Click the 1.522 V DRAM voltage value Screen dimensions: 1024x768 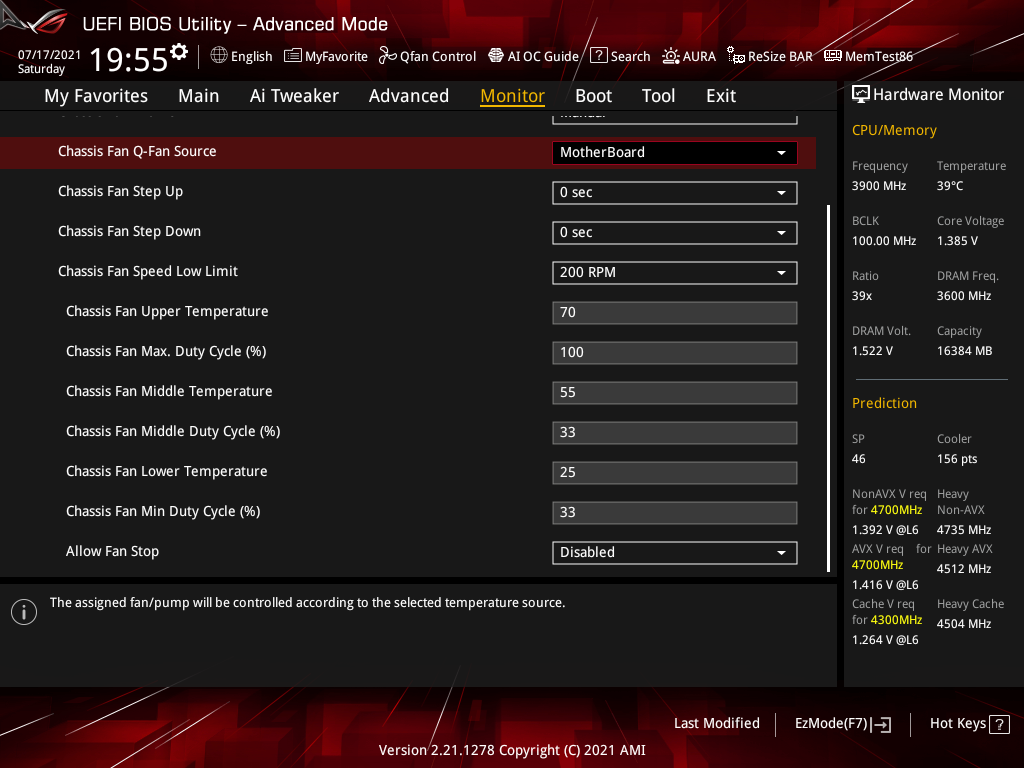(x=872, y=351)
